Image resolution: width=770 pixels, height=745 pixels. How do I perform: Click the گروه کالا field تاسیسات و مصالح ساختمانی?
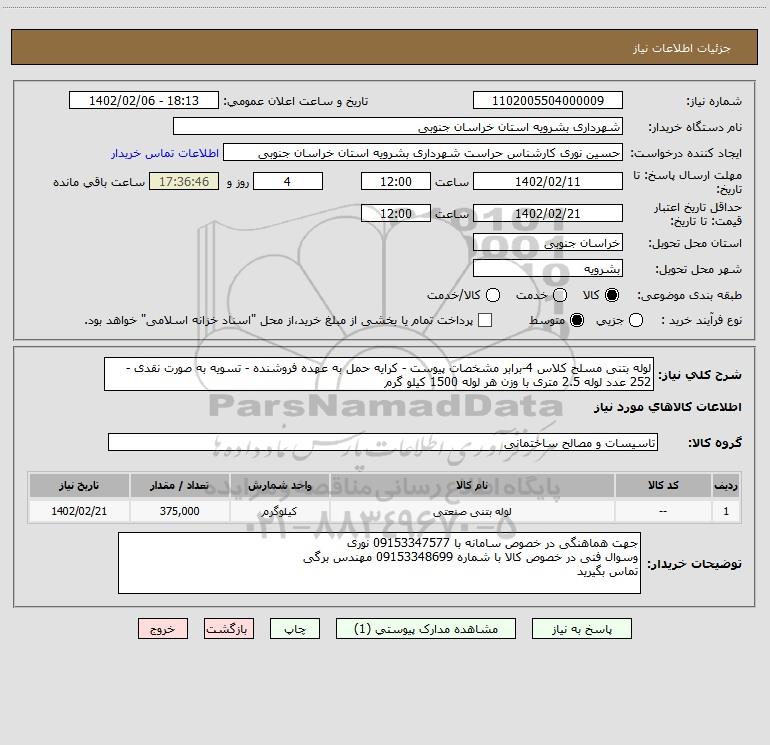pos(383,442)
